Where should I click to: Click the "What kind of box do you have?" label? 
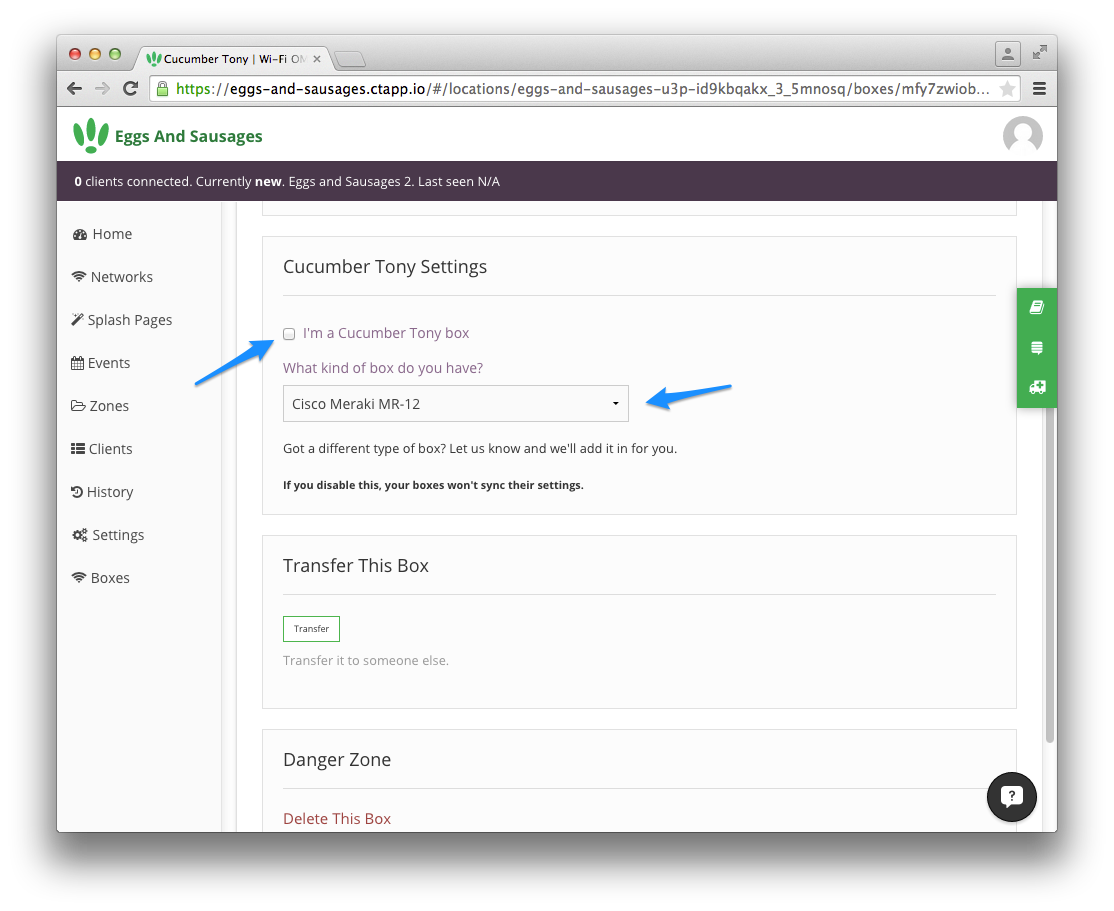383,368
